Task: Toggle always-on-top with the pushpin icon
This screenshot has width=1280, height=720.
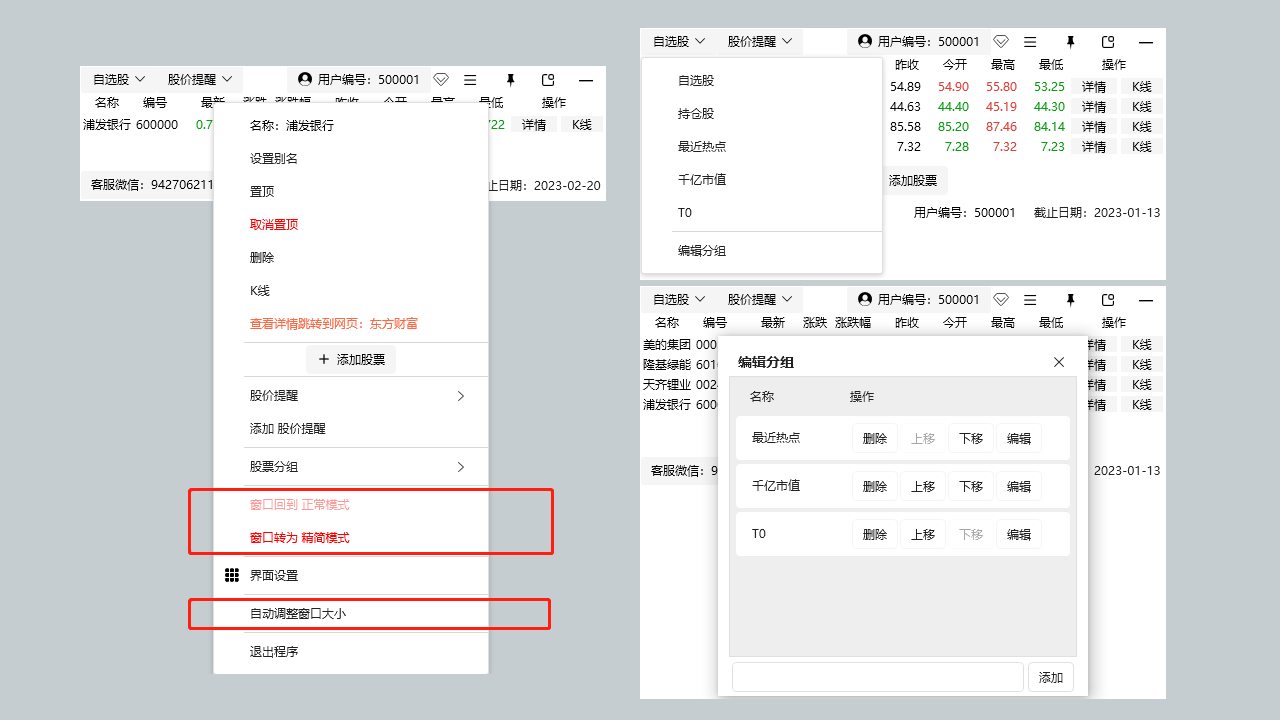Action: coord(510,79)
